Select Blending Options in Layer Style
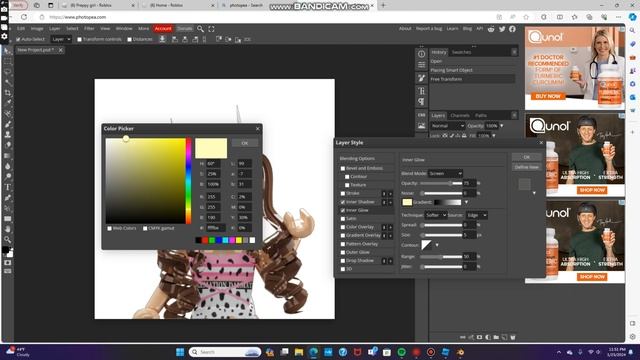This screenshot has width=640, height=360. tap(357, 158)
